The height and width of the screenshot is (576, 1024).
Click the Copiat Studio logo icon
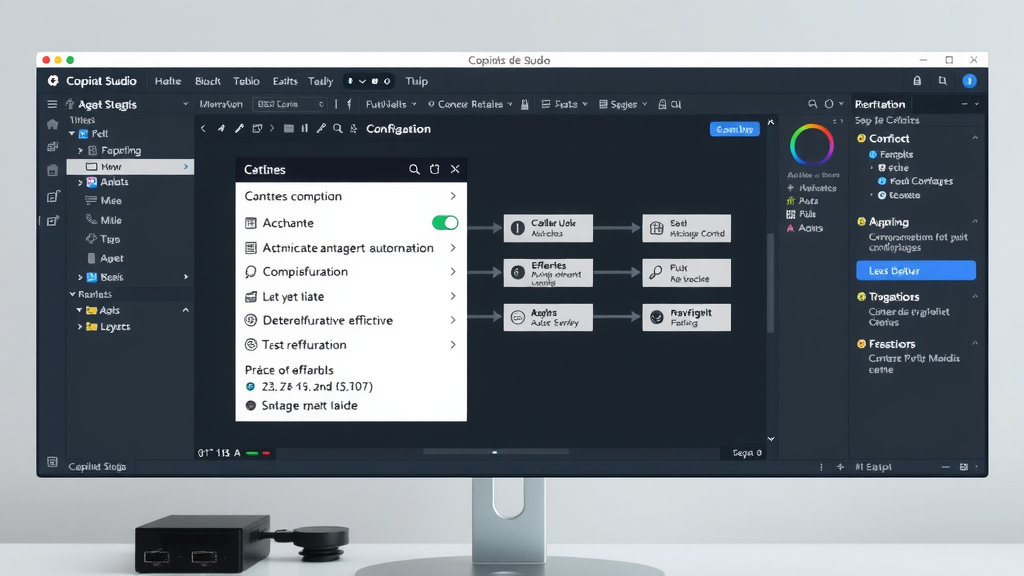click(52, 80)
